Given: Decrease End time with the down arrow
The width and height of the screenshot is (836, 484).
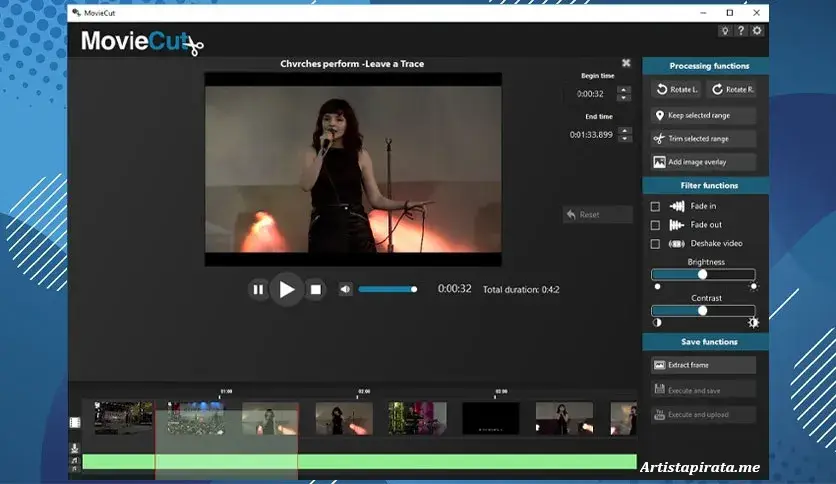Looking at the screenshot, I should pos(624,138).
